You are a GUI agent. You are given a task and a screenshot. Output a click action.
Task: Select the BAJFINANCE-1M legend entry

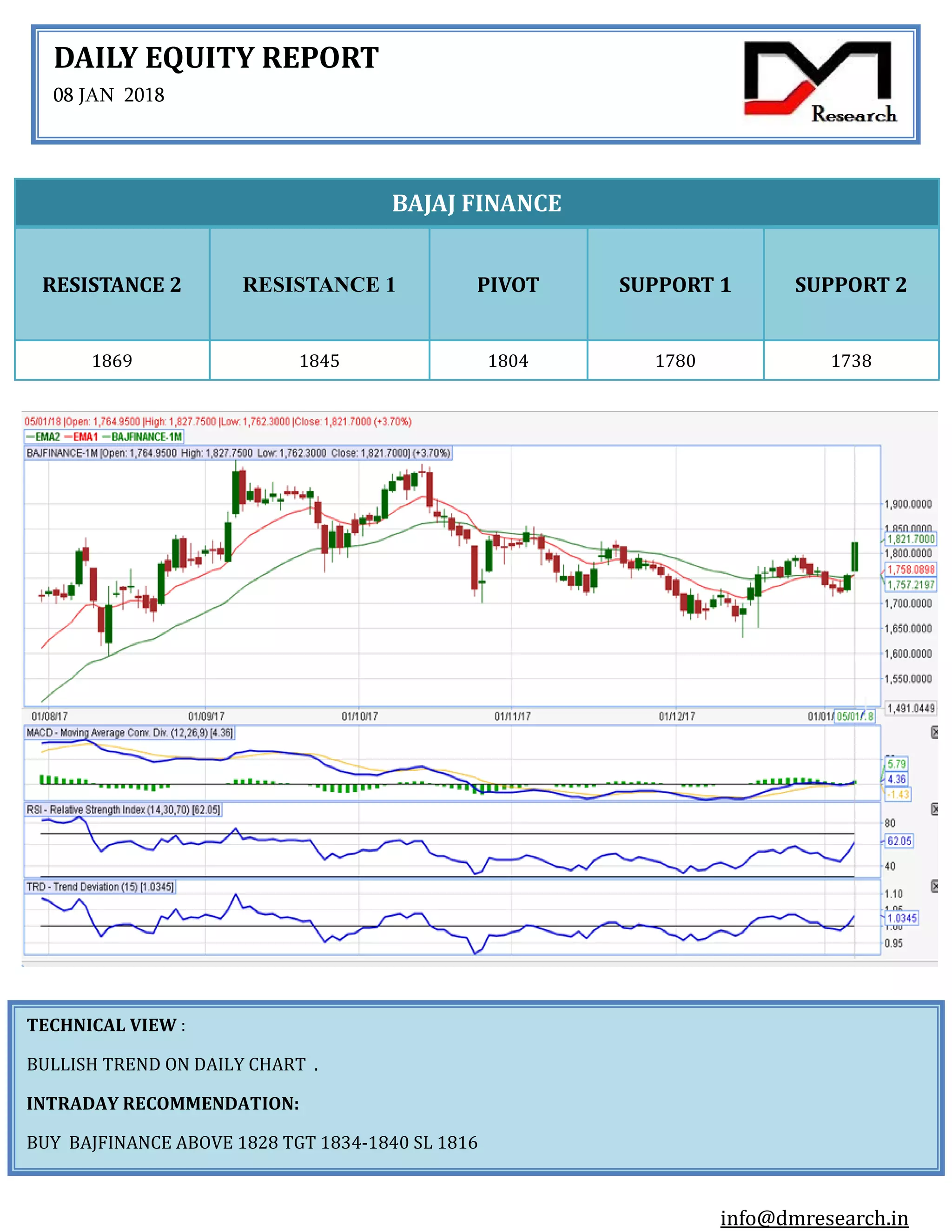(x=142, y=437)
